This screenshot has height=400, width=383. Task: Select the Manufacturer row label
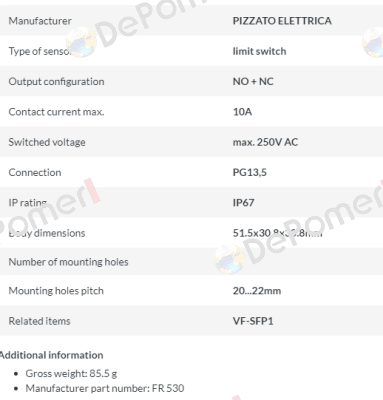tap(40, 21)
